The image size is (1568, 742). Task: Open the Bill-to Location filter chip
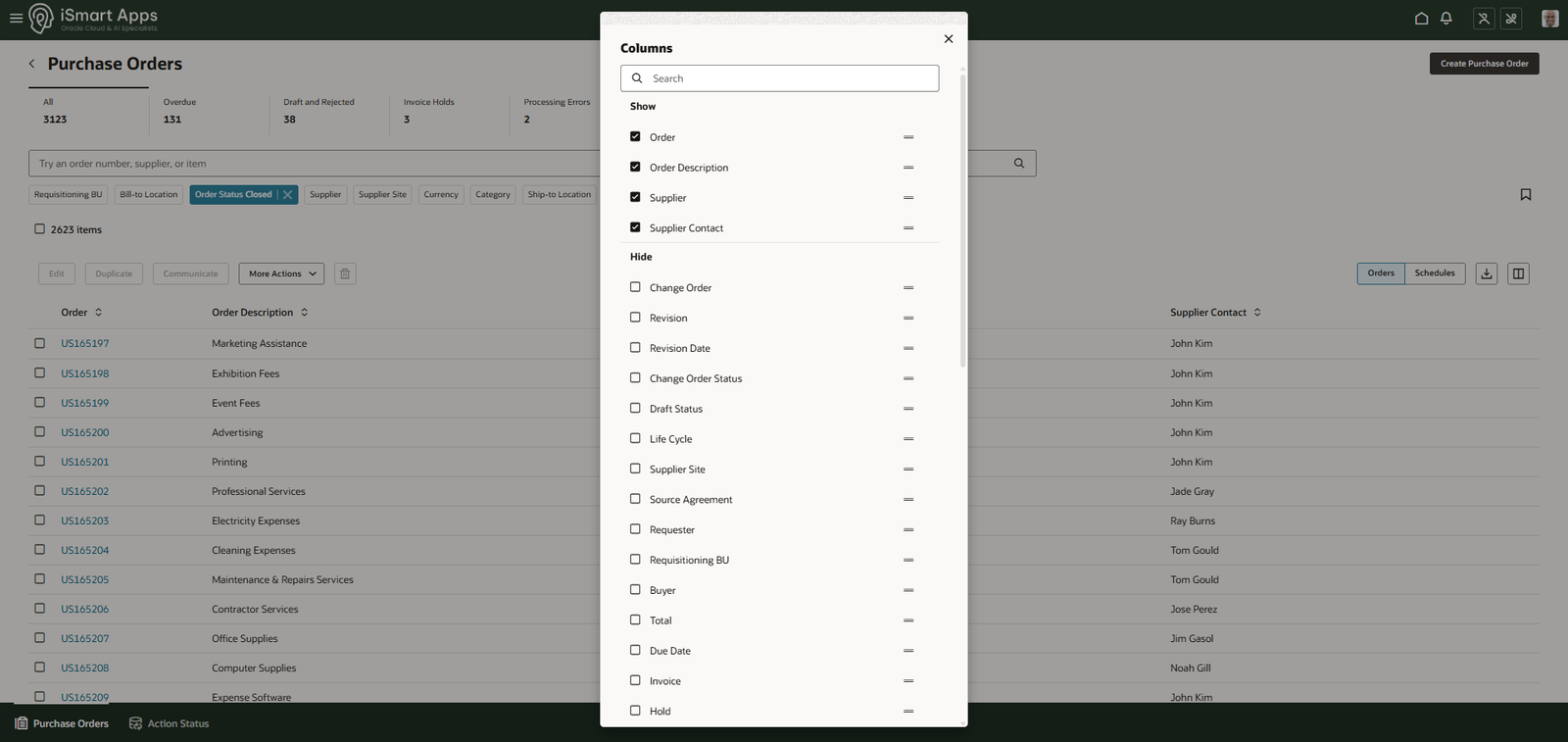[149, 195]
